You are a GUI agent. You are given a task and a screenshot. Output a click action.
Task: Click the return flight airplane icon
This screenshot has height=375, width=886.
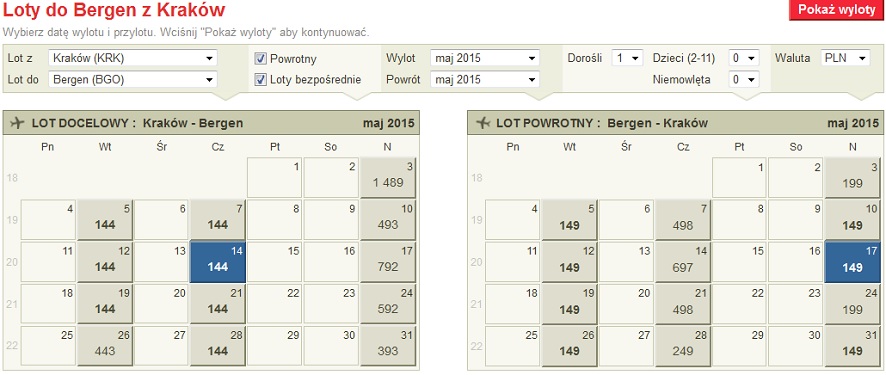[482, 123]
